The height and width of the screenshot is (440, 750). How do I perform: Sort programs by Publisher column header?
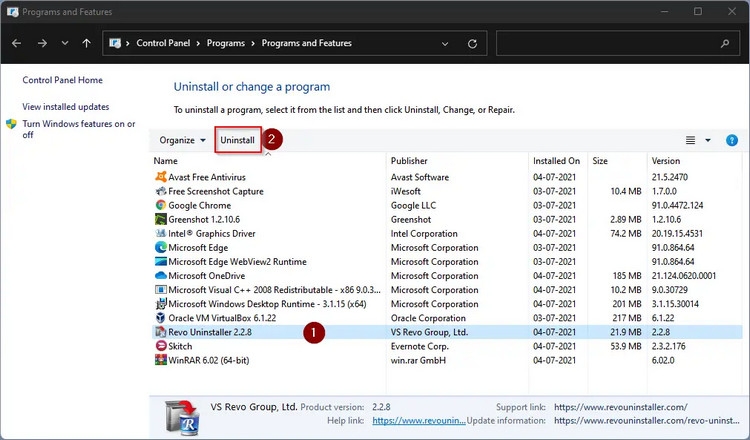(409, 160)
